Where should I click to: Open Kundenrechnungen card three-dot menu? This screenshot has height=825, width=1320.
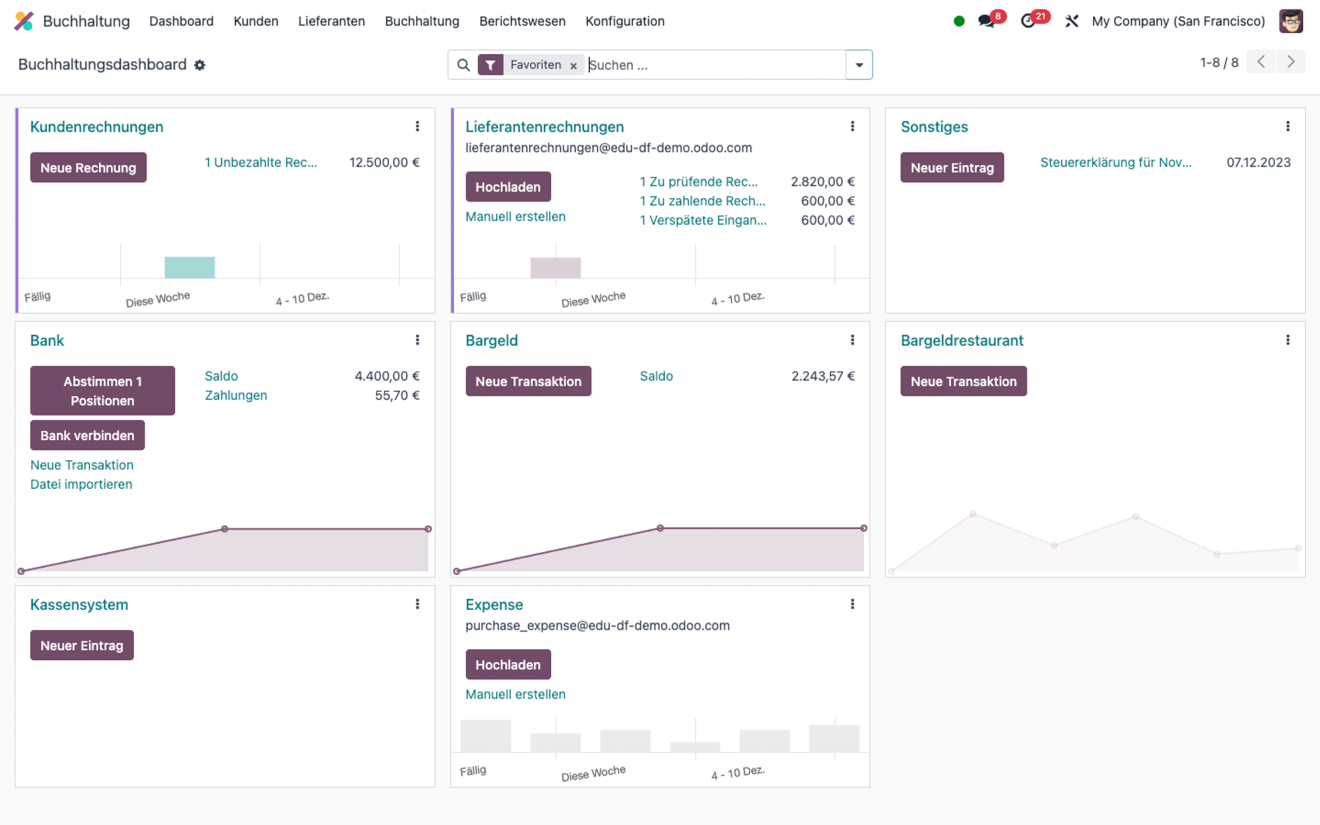[418, 127]
